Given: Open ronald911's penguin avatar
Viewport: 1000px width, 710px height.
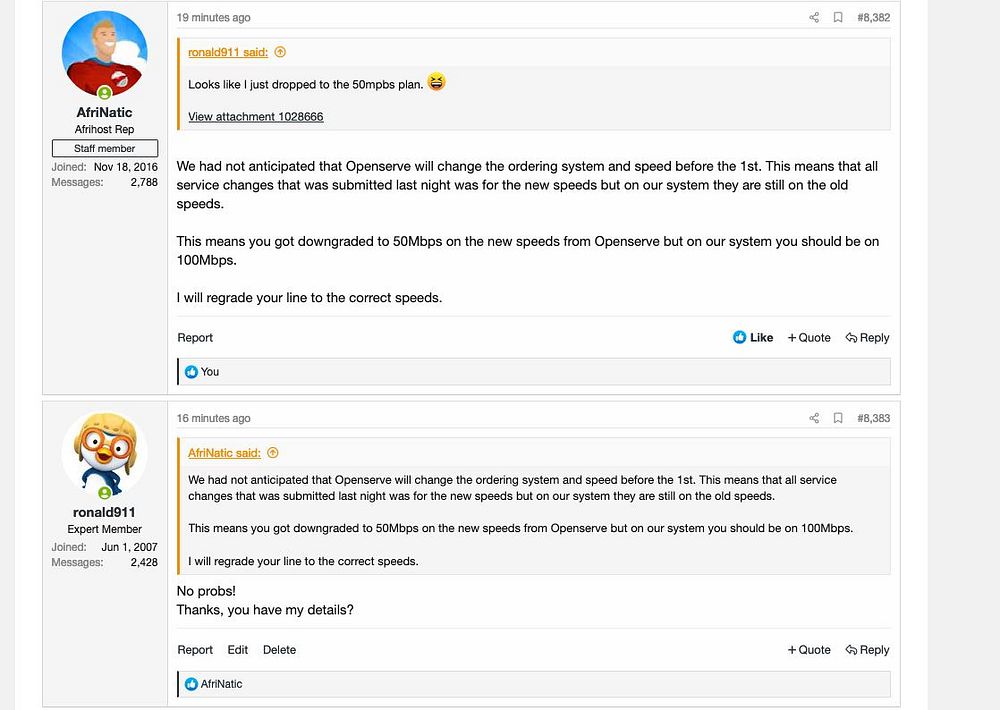Looking at the screenshot, I should tap(105, 454).
